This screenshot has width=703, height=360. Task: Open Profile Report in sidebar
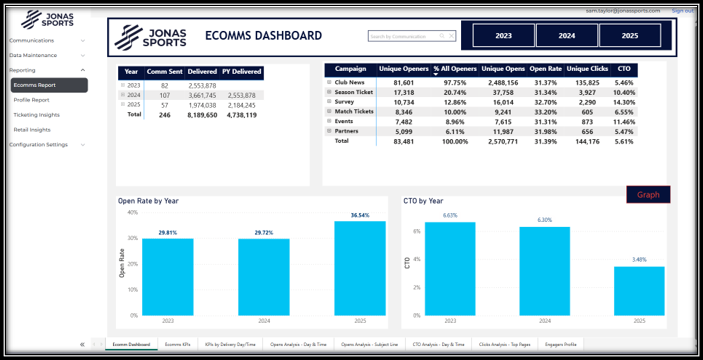[x=31, y=100]
